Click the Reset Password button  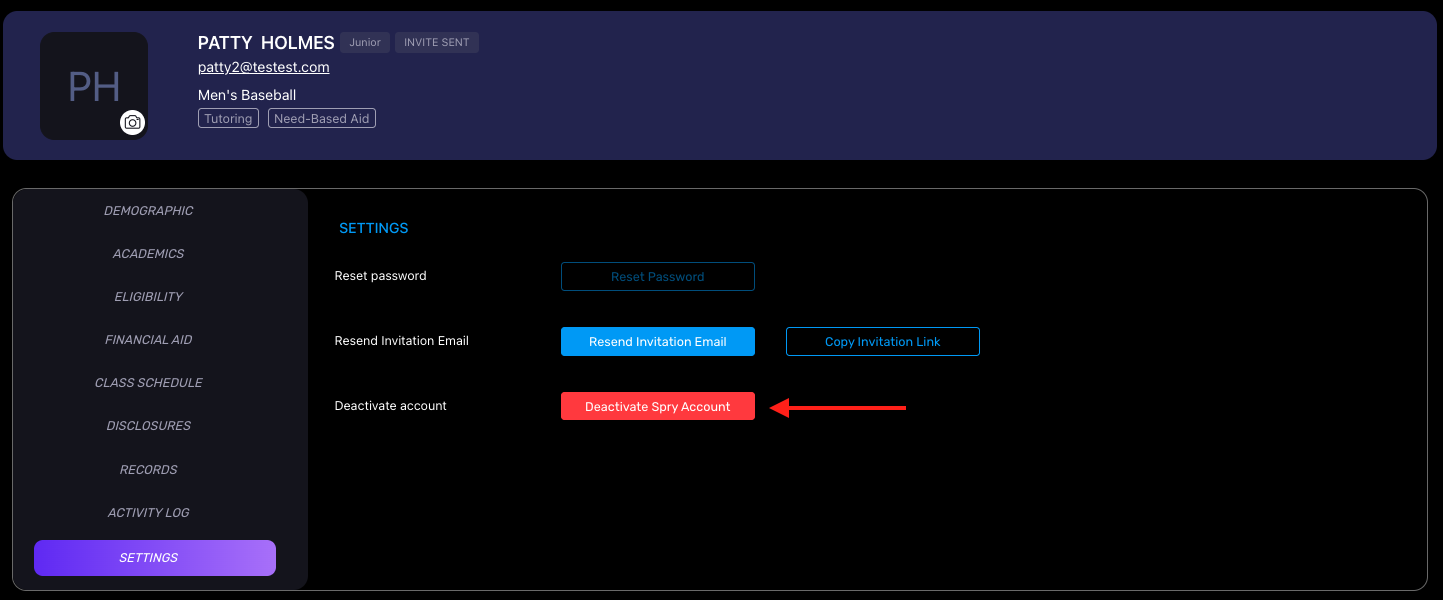658,277
